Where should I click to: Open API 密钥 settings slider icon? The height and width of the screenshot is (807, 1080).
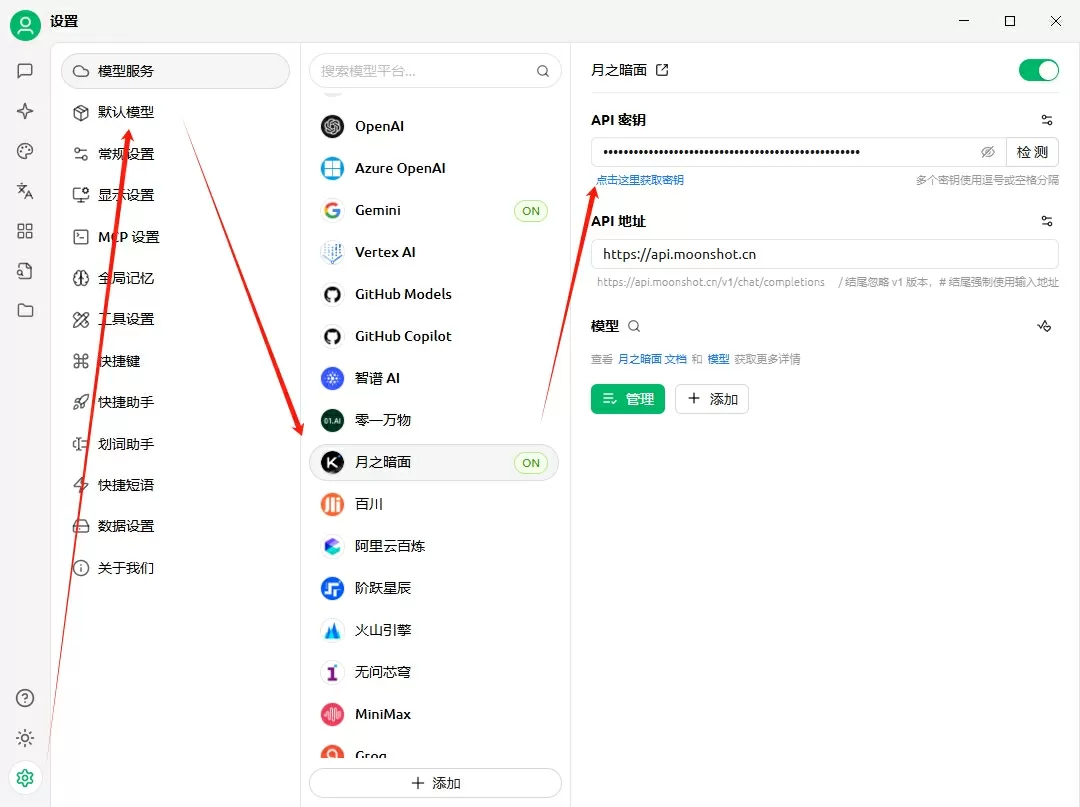(1046, 120)
